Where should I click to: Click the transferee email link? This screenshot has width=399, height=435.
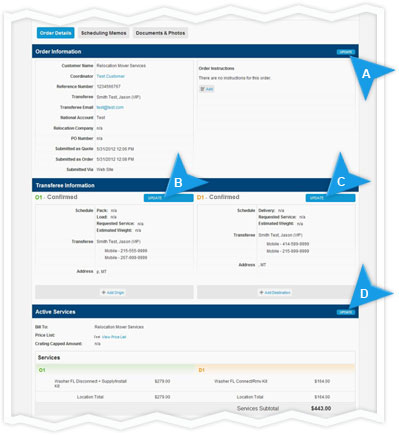click(x=110, y=107)
